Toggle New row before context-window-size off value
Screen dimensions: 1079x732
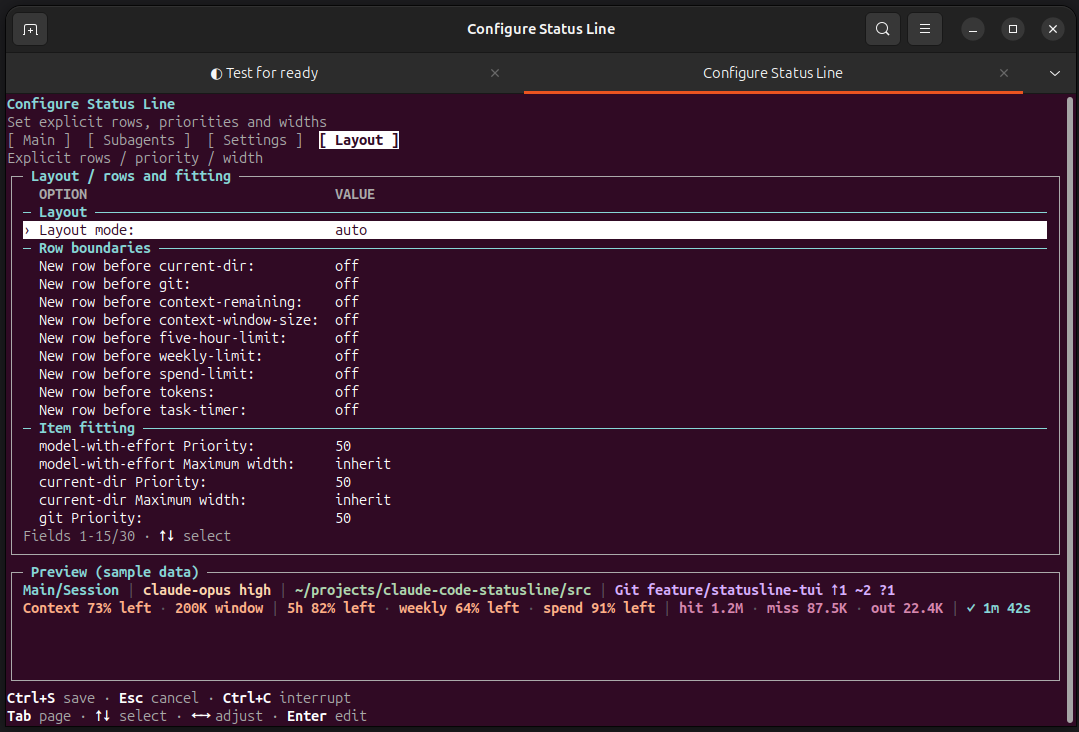pos(347,320)
